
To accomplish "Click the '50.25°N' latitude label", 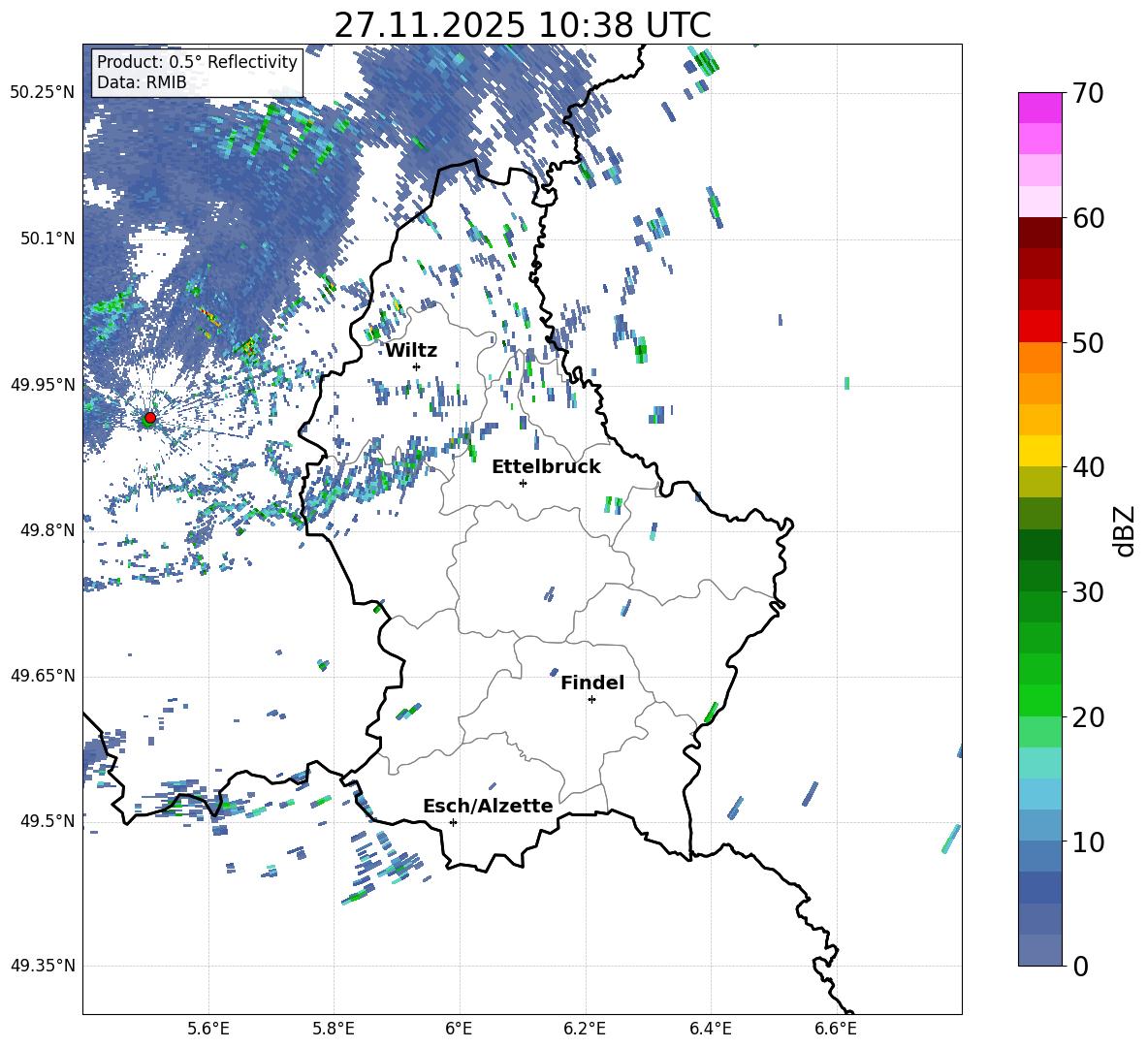I will pos(43,93).
